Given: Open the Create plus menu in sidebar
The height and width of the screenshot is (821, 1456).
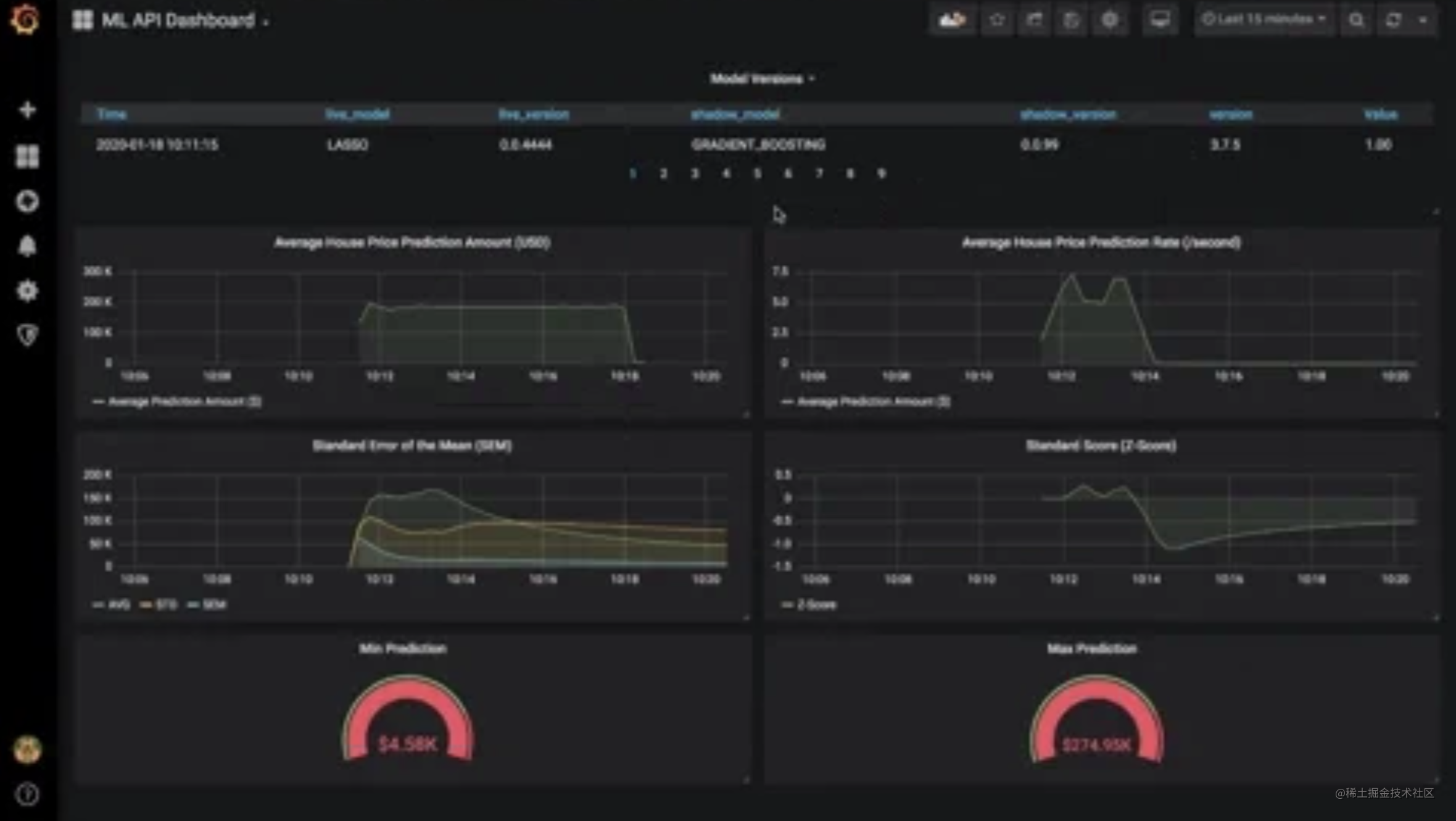Looking at the screenshot, I should click(27, 110).
